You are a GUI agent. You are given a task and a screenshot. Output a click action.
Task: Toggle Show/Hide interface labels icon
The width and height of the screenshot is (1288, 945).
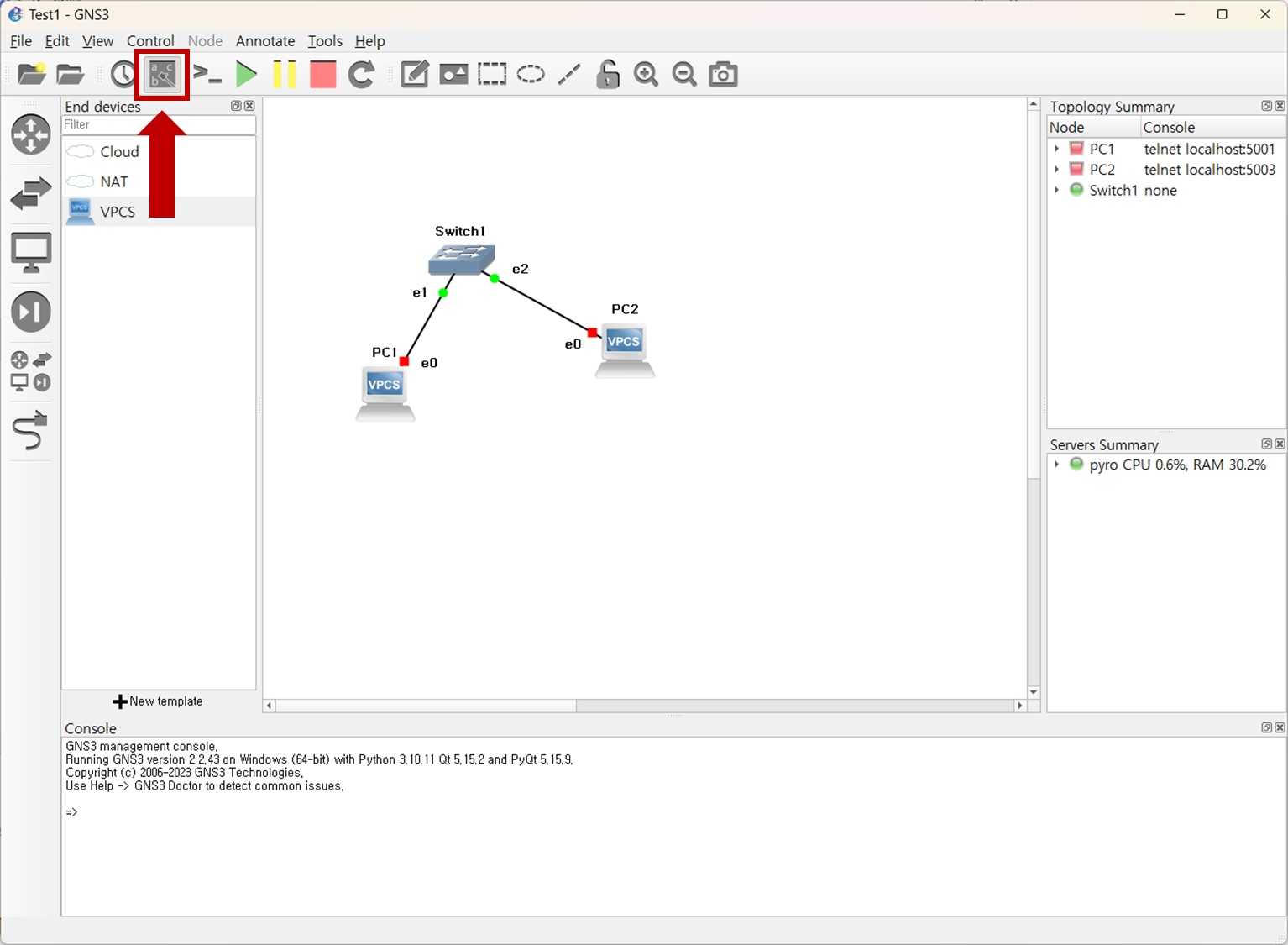coord(163,74)
